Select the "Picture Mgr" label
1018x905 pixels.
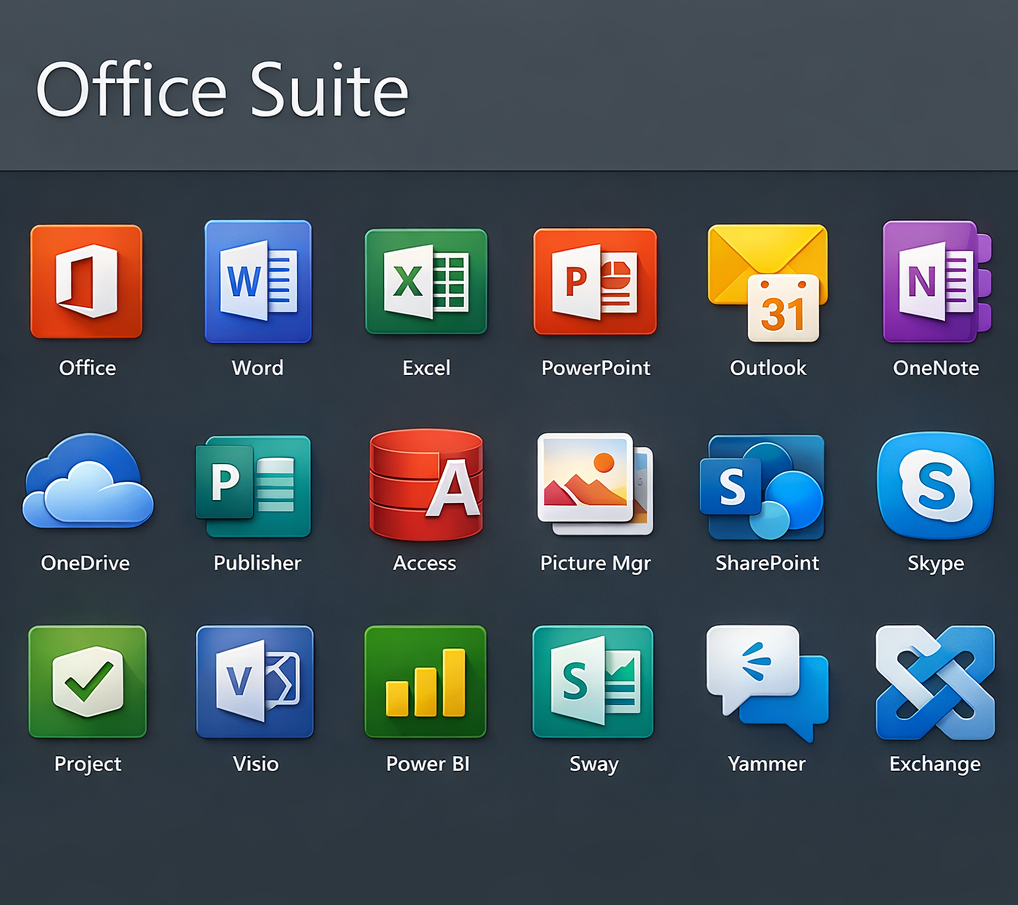pos(596,564)
